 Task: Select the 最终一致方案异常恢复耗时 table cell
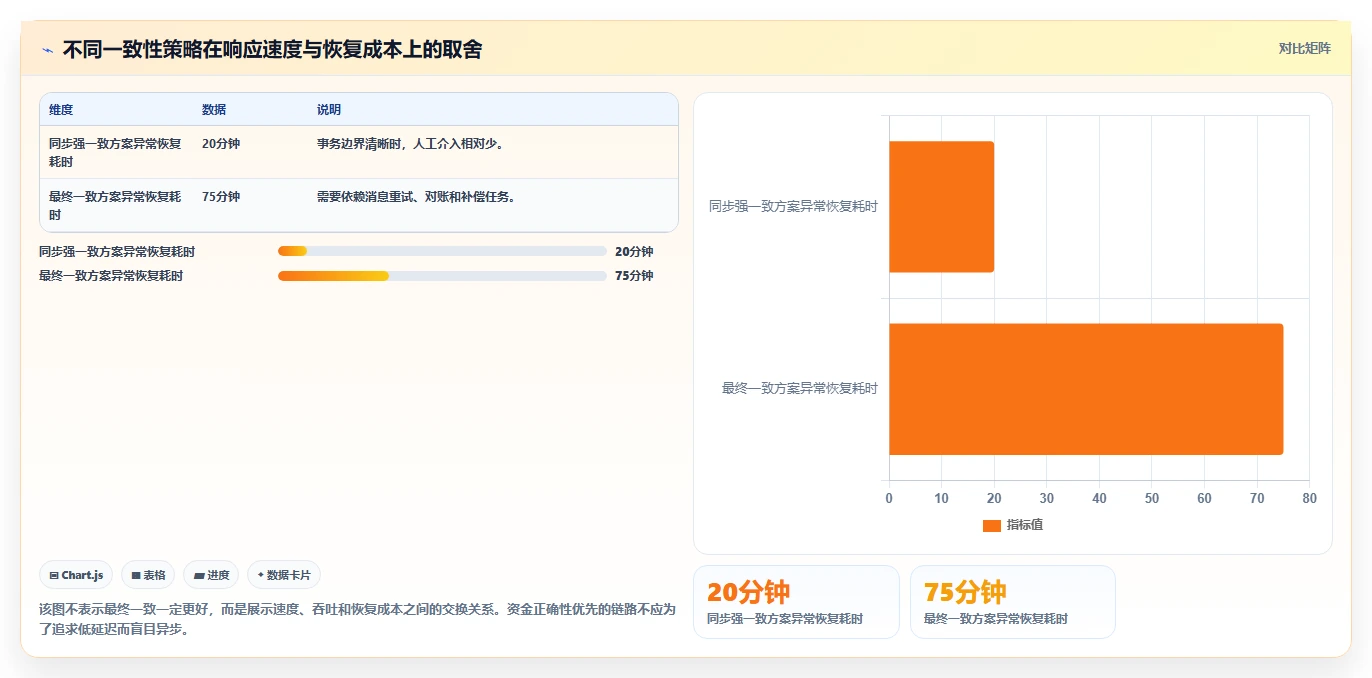point(116,205)
